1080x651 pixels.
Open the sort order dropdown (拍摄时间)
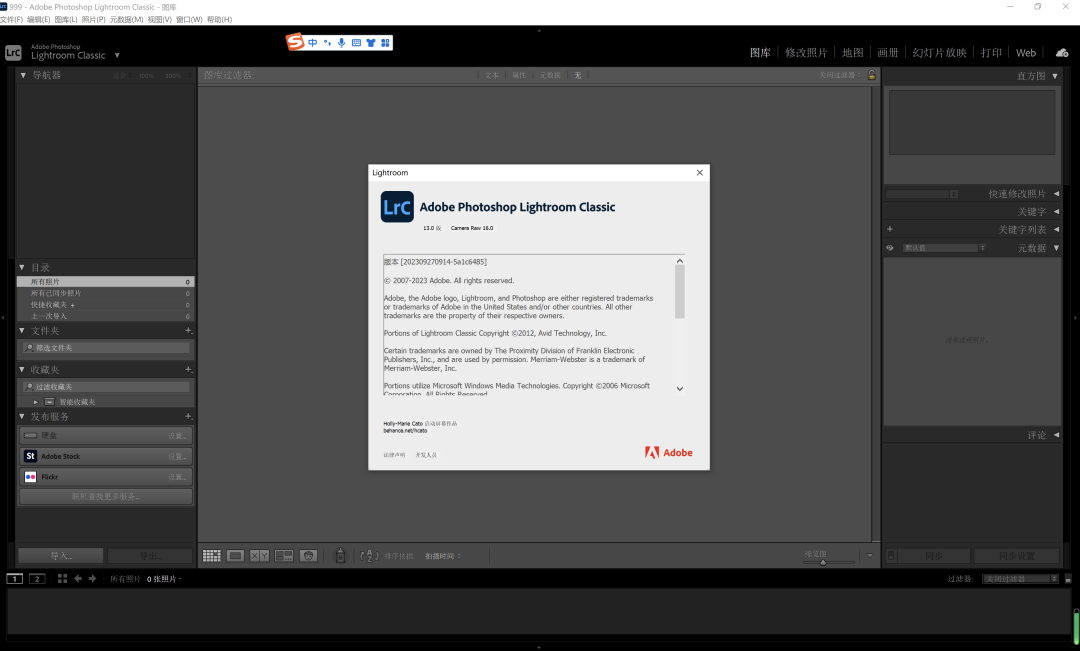click(443, 556)
